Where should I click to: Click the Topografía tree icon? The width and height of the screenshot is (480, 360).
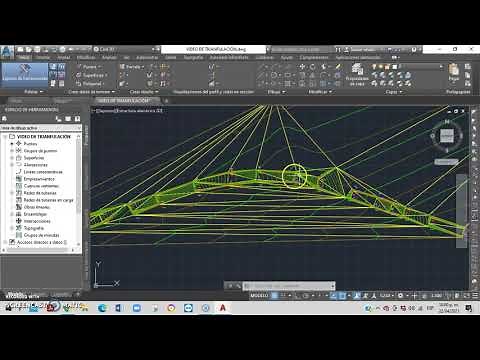19,228
